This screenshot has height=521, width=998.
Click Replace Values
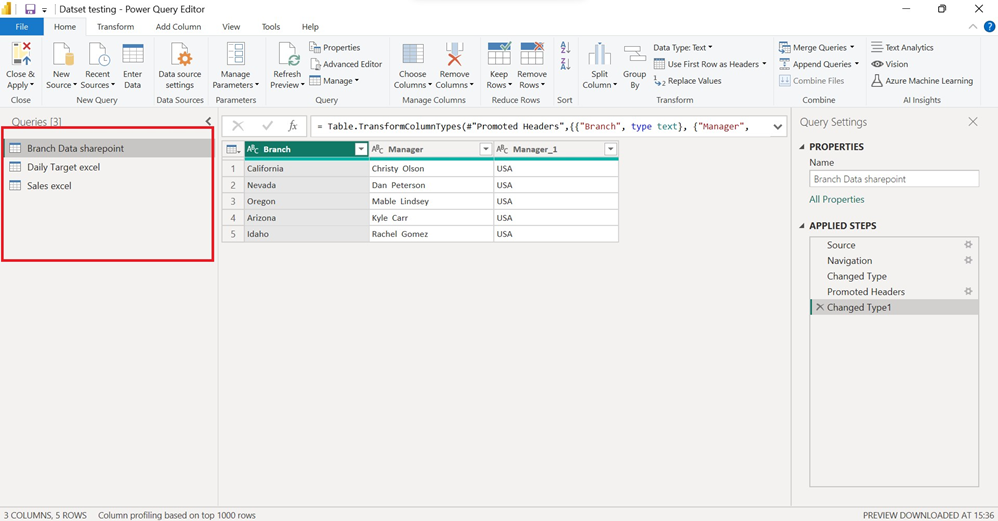coord(687,81)
